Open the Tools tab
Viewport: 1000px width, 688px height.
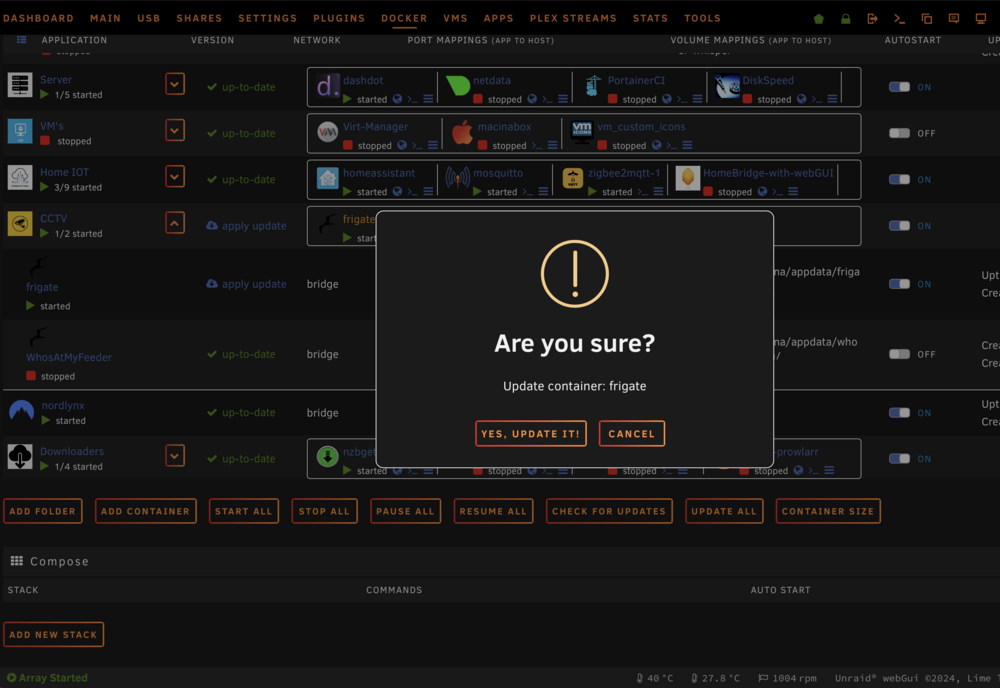(x=703, y=18)
